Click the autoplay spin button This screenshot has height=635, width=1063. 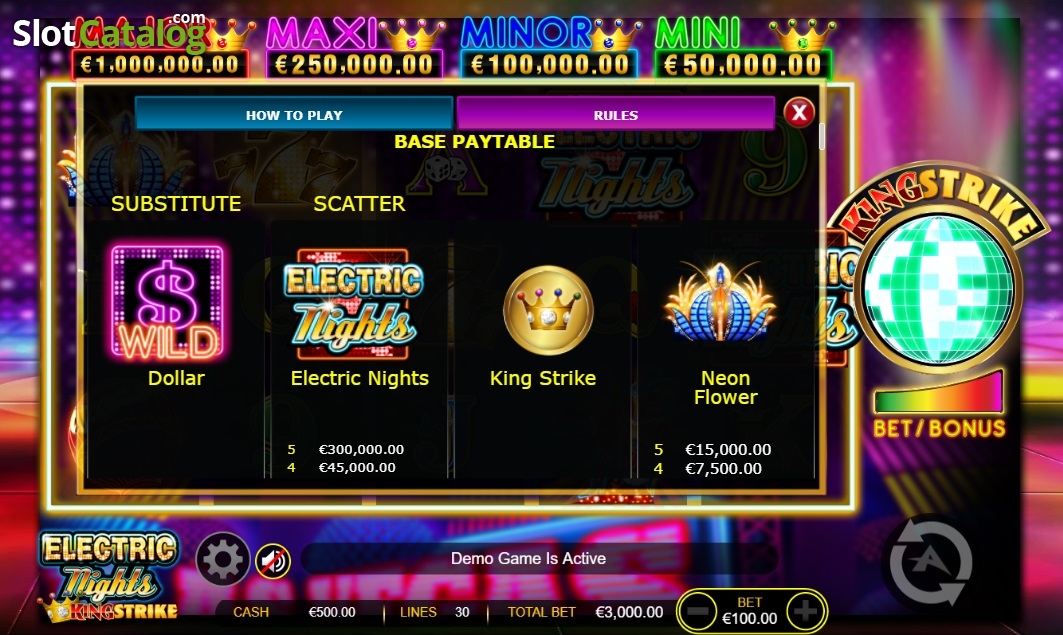[931, 561]
